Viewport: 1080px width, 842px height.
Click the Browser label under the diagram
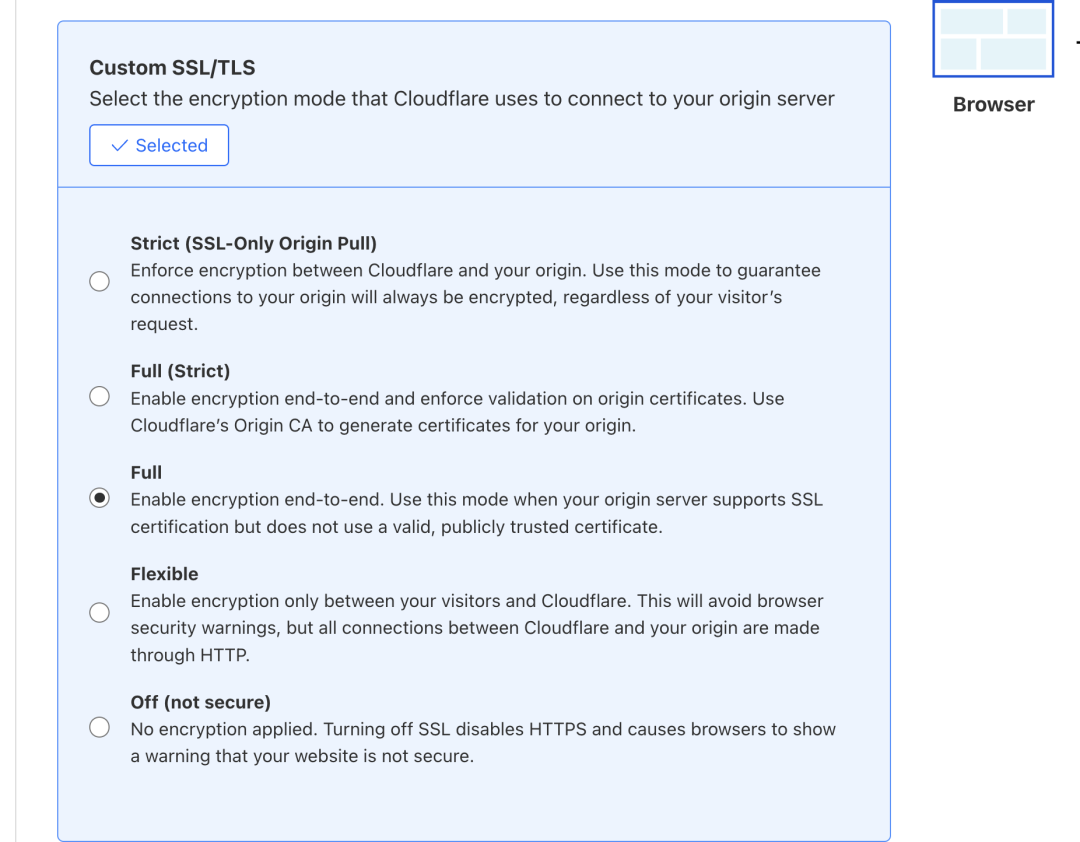(993, 105)
